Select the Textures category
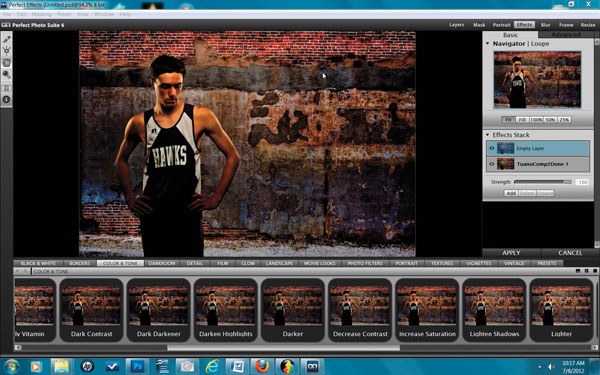This screenshot has width=600, height=375. point(442,263)
